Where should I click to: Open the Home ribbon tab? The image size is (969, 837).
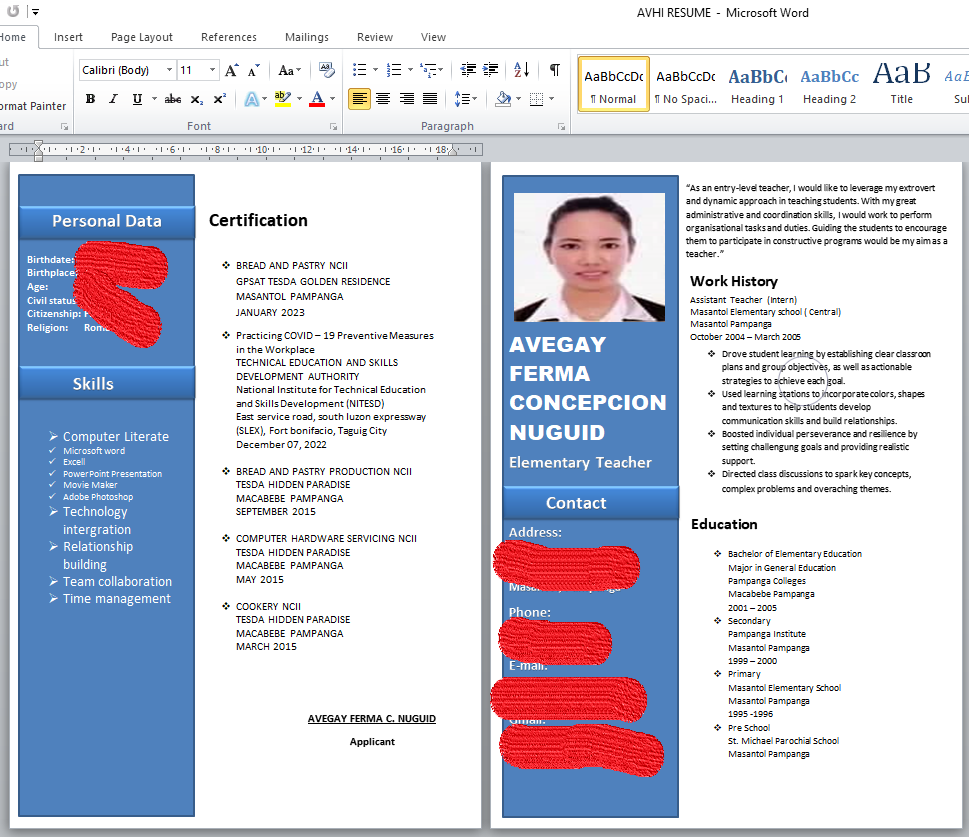(14, 37)
